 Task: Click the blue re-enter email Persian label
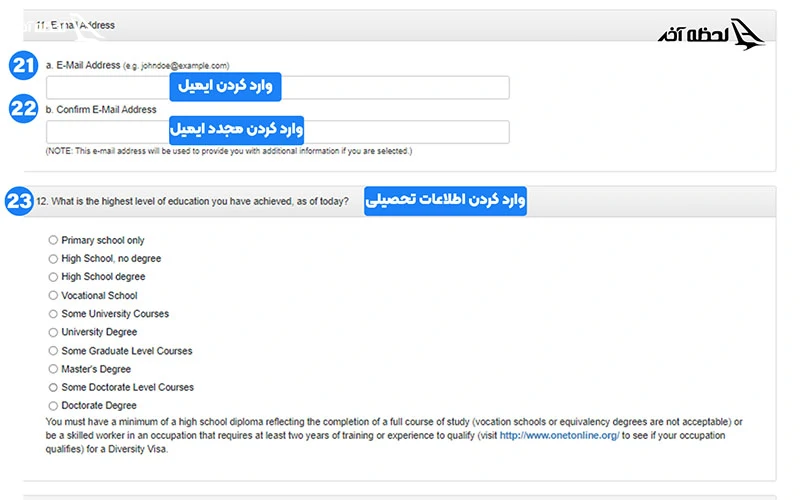point(236,130)
